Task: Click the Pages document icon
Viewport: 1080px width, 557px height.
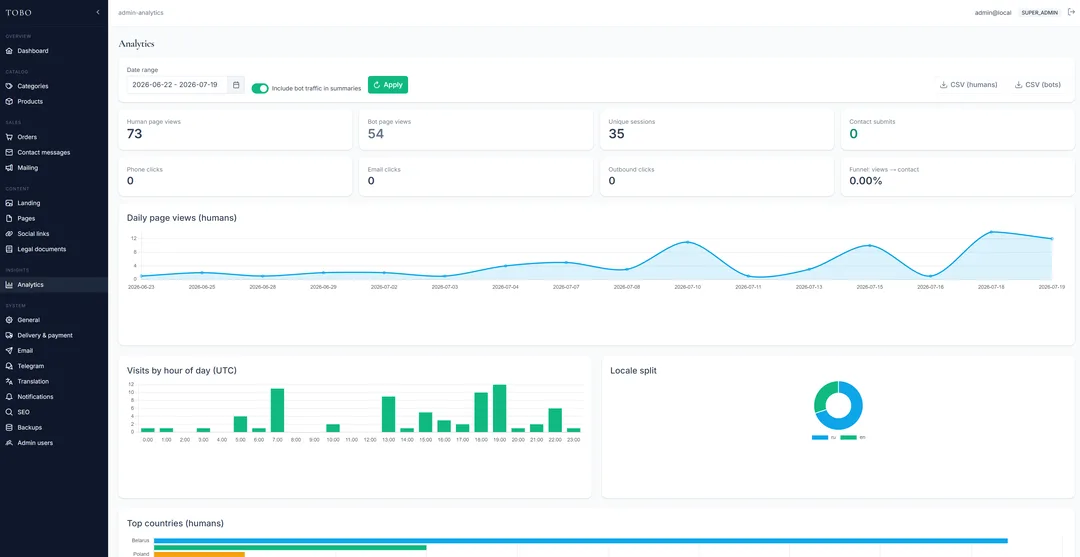Action: [x=9, y=218]
